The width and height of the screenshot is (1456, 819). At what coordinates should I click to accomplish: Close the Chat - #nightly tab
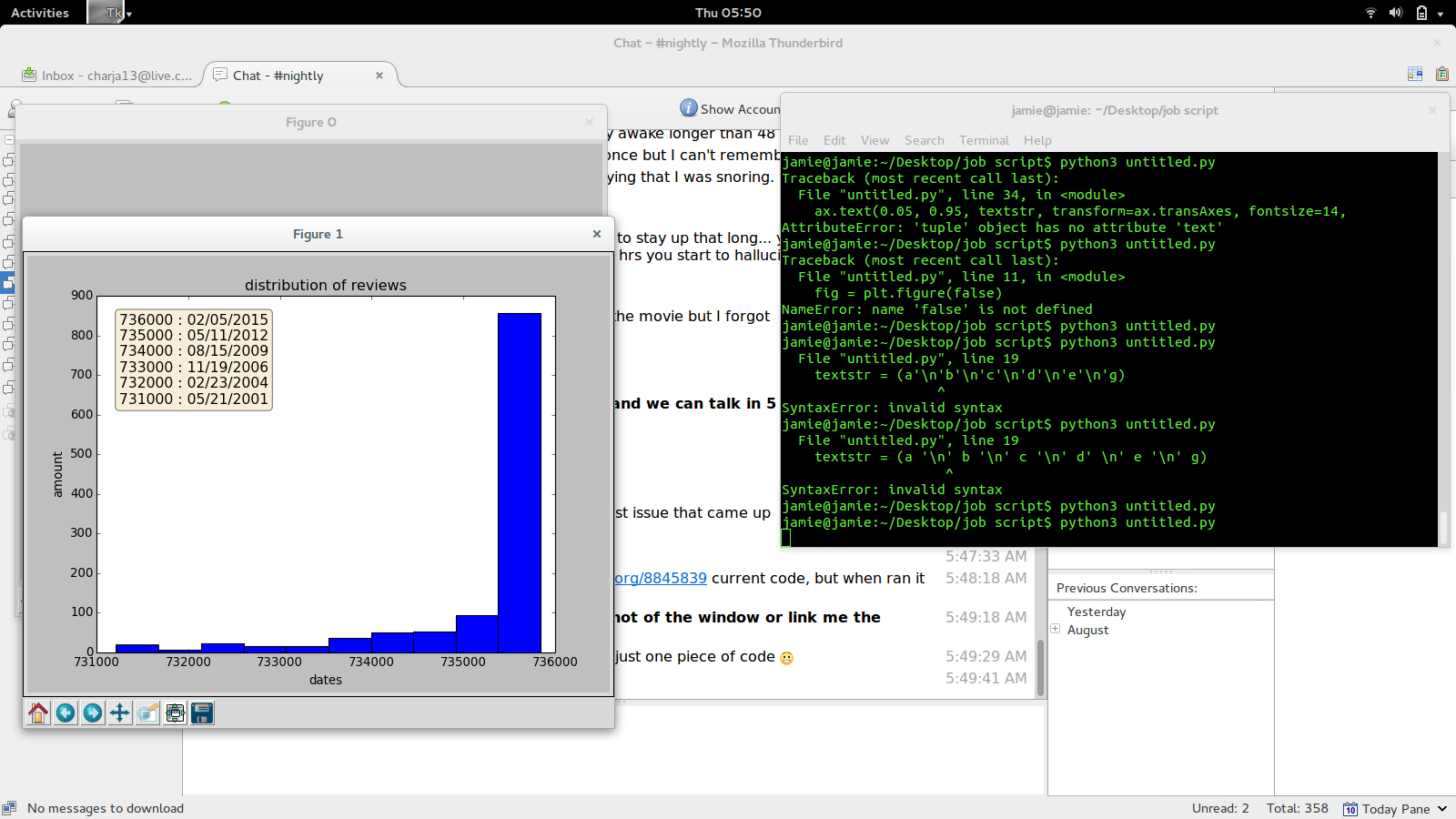(379, 76)
